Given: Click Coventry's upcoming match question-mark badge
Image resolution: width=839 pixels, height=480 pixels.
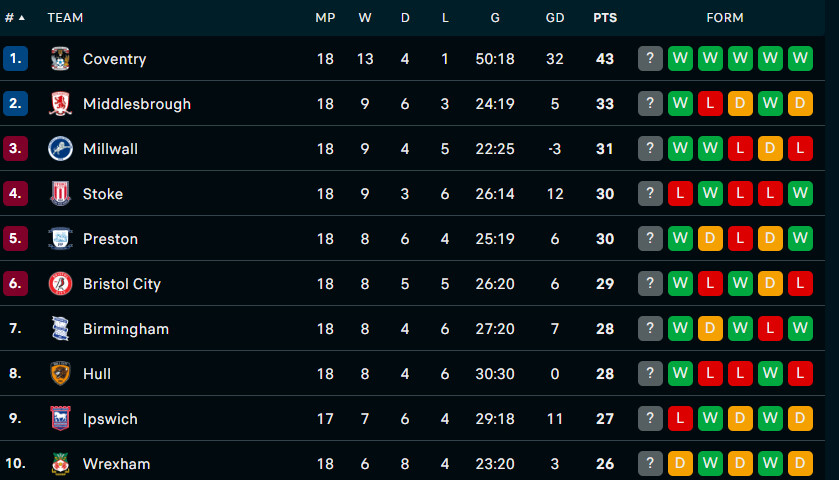Looking at the screenshot, I should tap(651, 59).
